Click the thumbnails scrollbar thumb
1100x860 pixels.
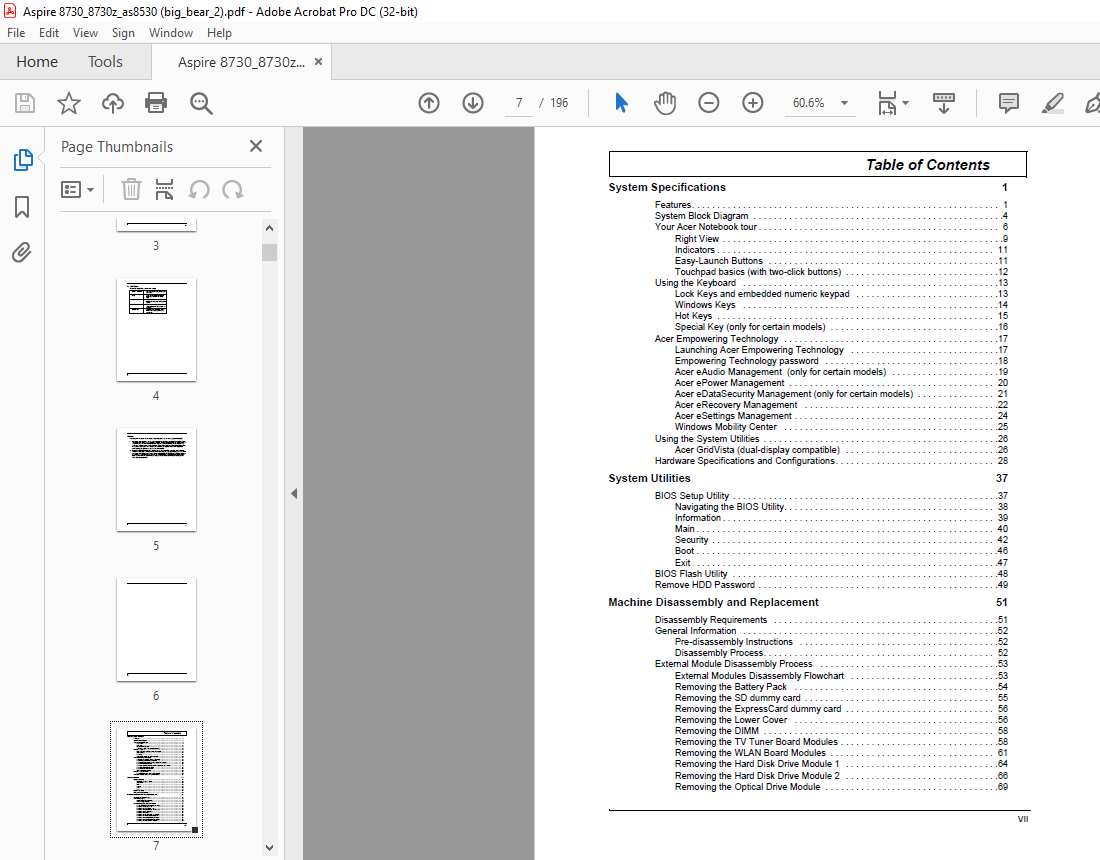pyautogui.click(x=269, y=253)
